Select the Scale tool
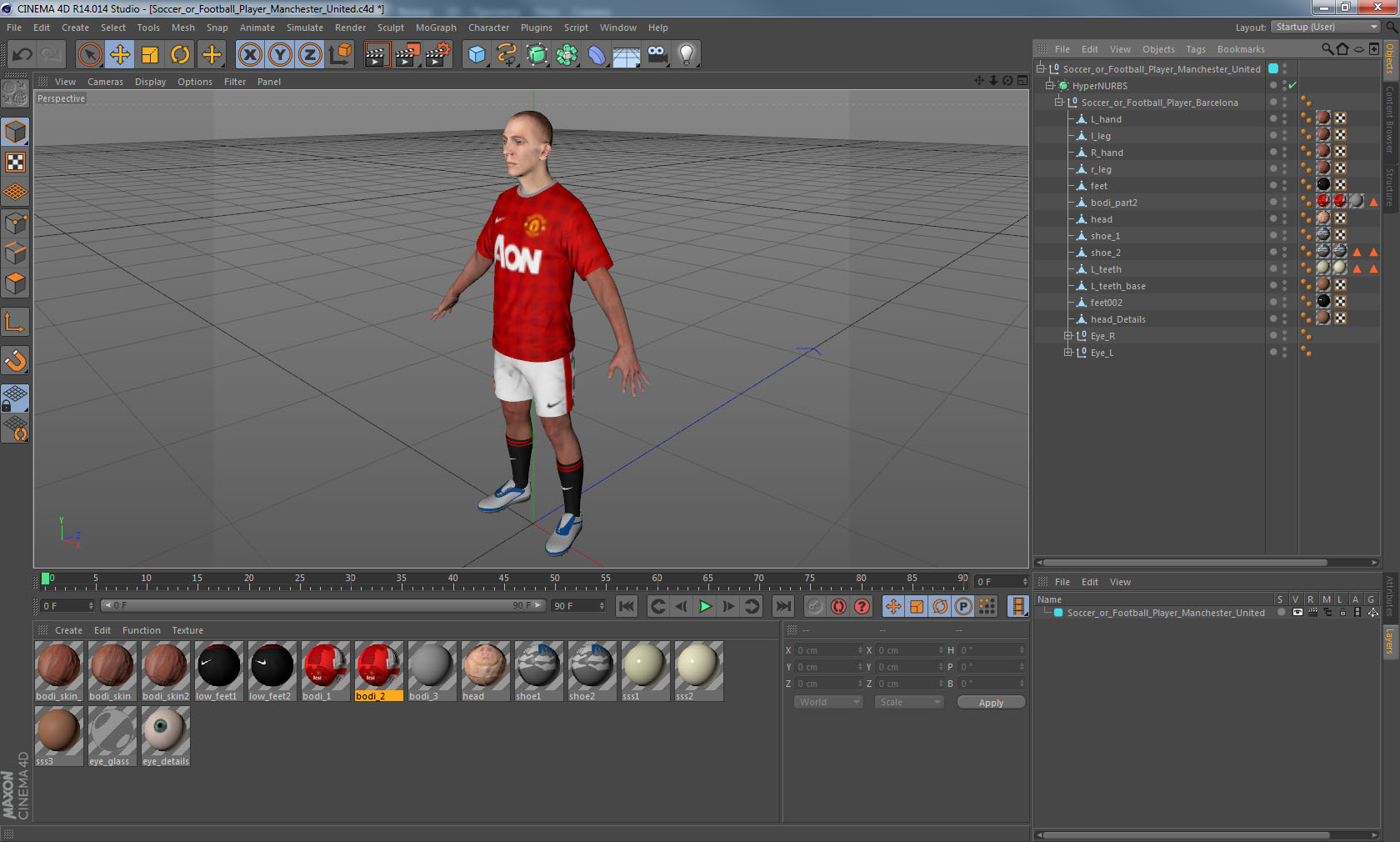 click(150, 55)
